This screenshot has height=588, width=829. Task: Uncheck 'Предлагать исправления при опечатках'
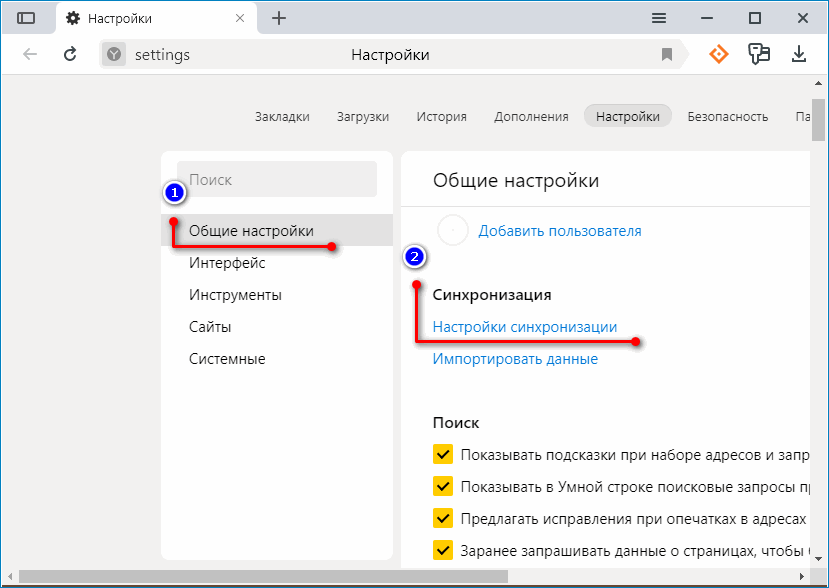tap(443, 518)
